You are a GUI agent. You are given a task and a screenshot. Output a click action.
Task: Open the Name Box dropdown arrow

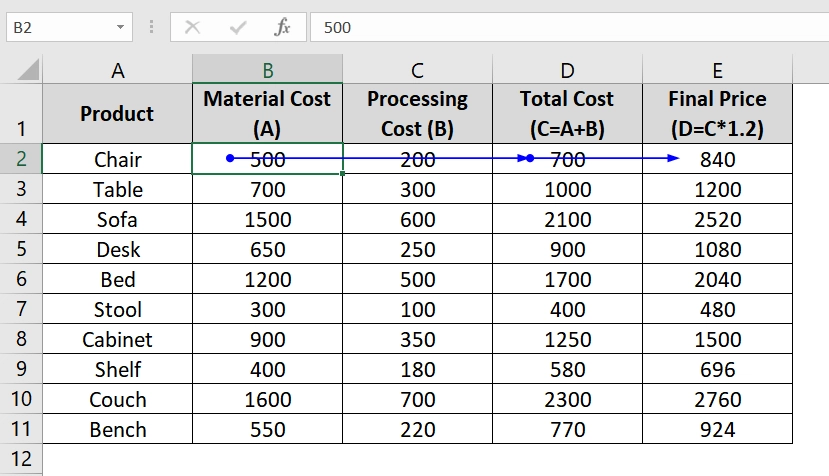[121, 27]
